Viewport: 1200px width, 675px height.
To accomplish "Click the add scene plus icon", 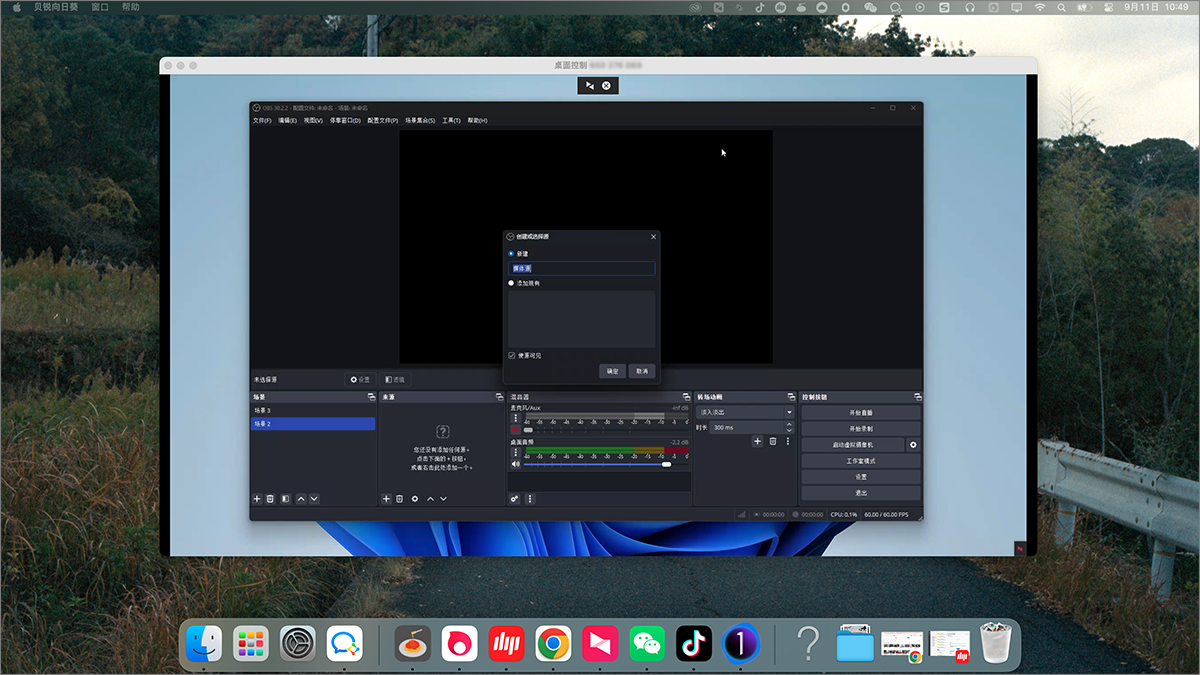I will [257, 499].
